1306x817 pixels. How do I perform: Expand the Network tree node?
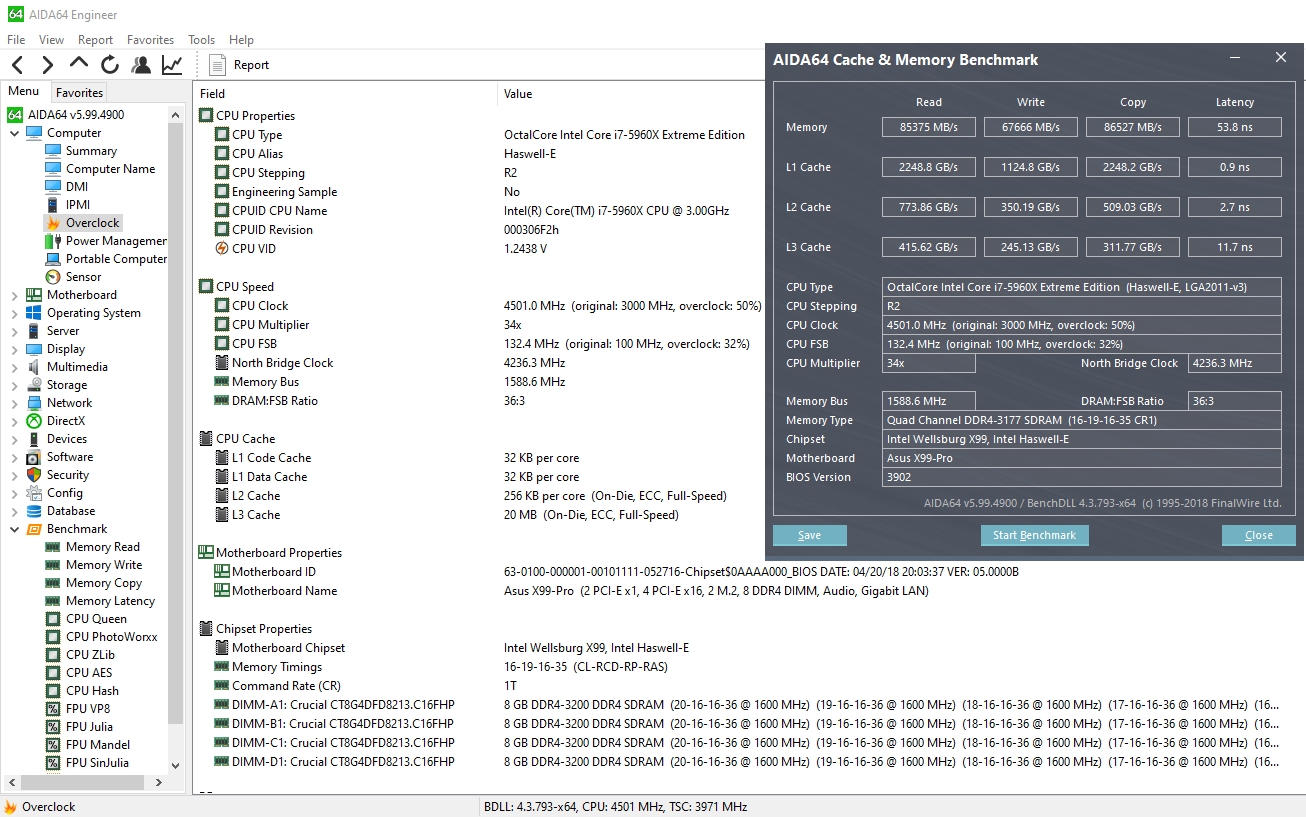[15, 403]
